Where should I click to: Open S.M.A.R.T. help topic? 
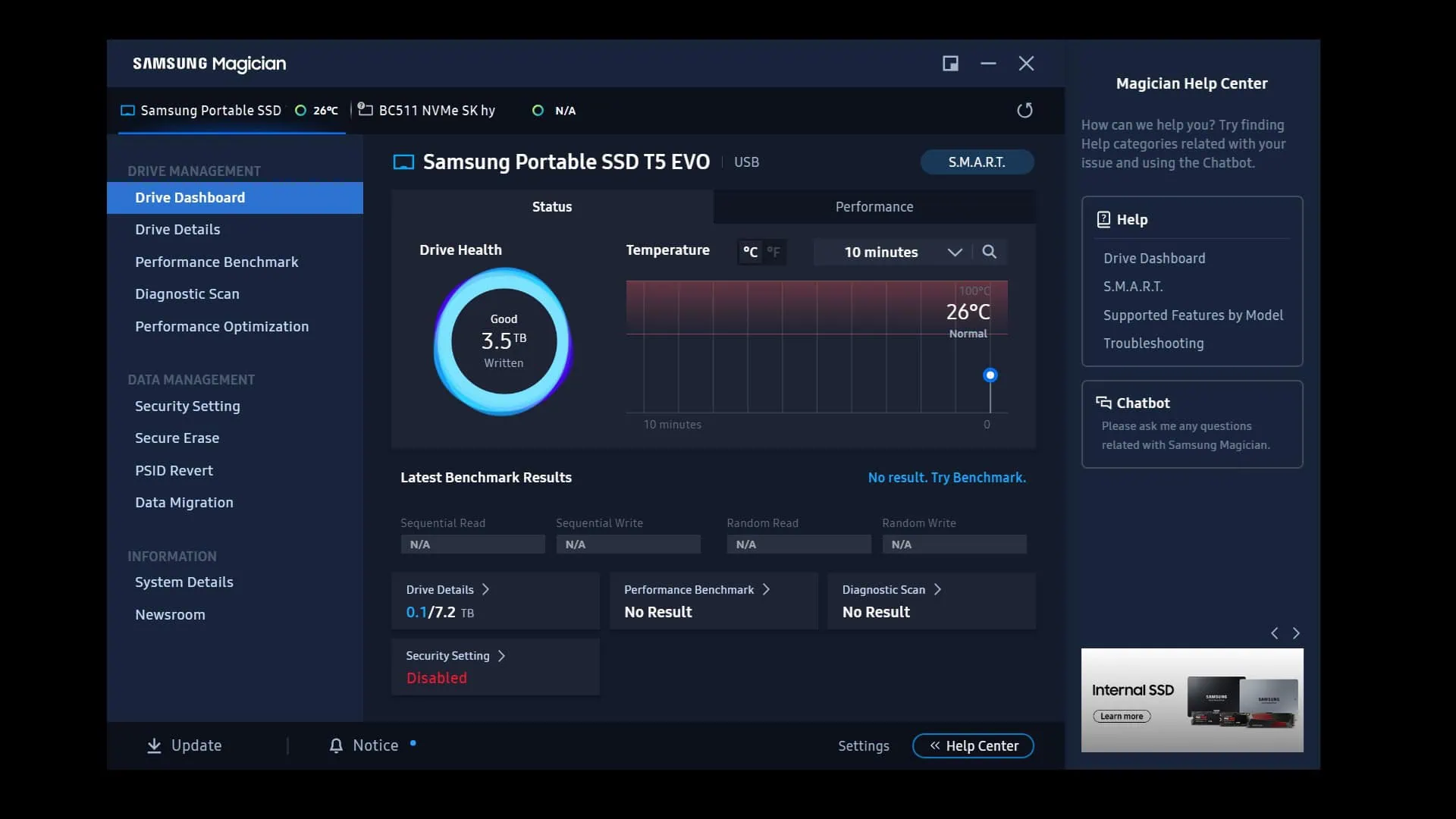[x=1133, y=286]
